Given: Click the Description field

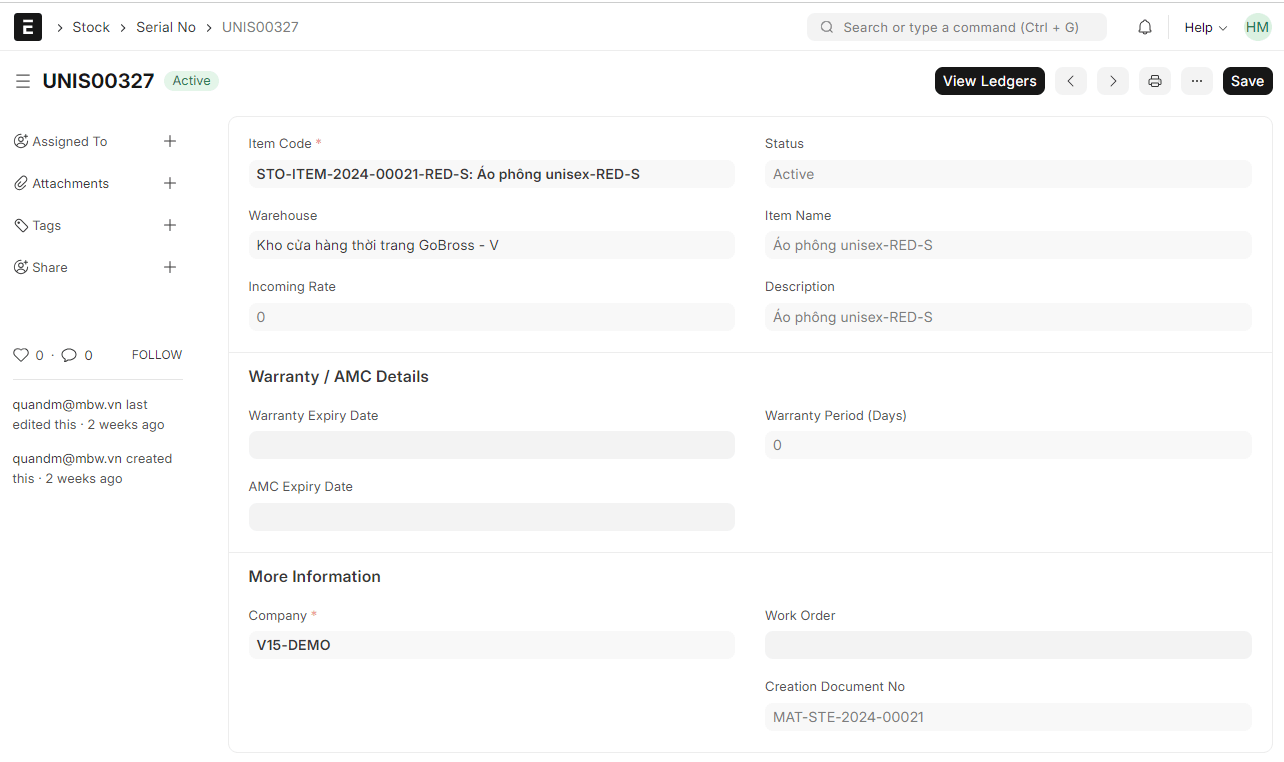Looking at the screenshot, I should click(x=1008, y=317).
